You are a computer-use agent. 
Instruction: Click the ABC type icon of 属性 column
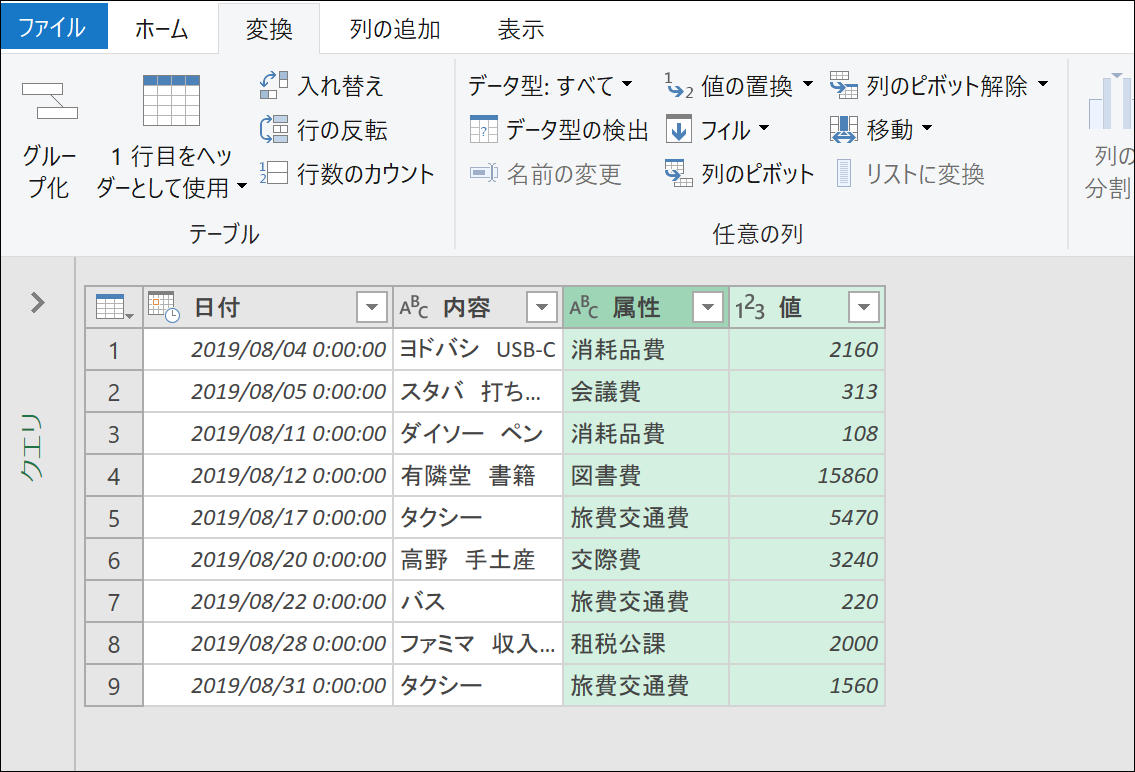[x=583, y=307]
